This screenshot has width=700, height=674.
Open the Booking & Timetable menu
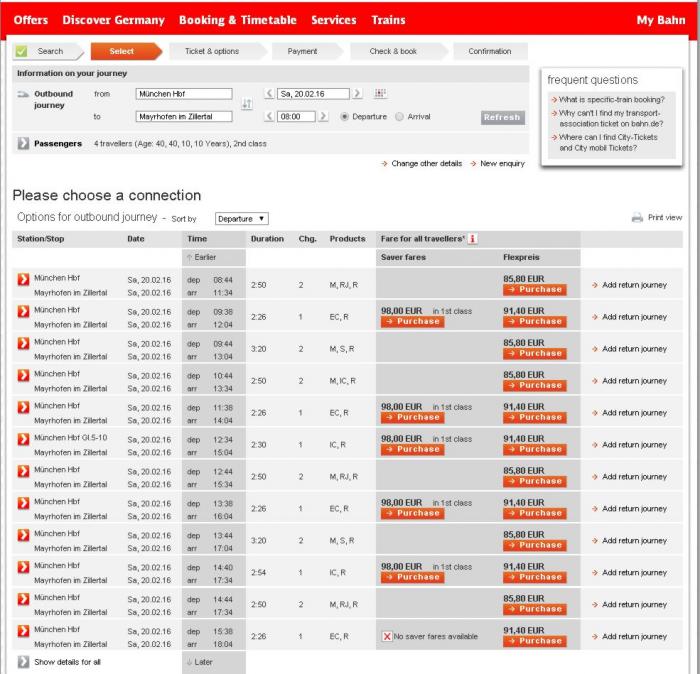coord(238,20)
